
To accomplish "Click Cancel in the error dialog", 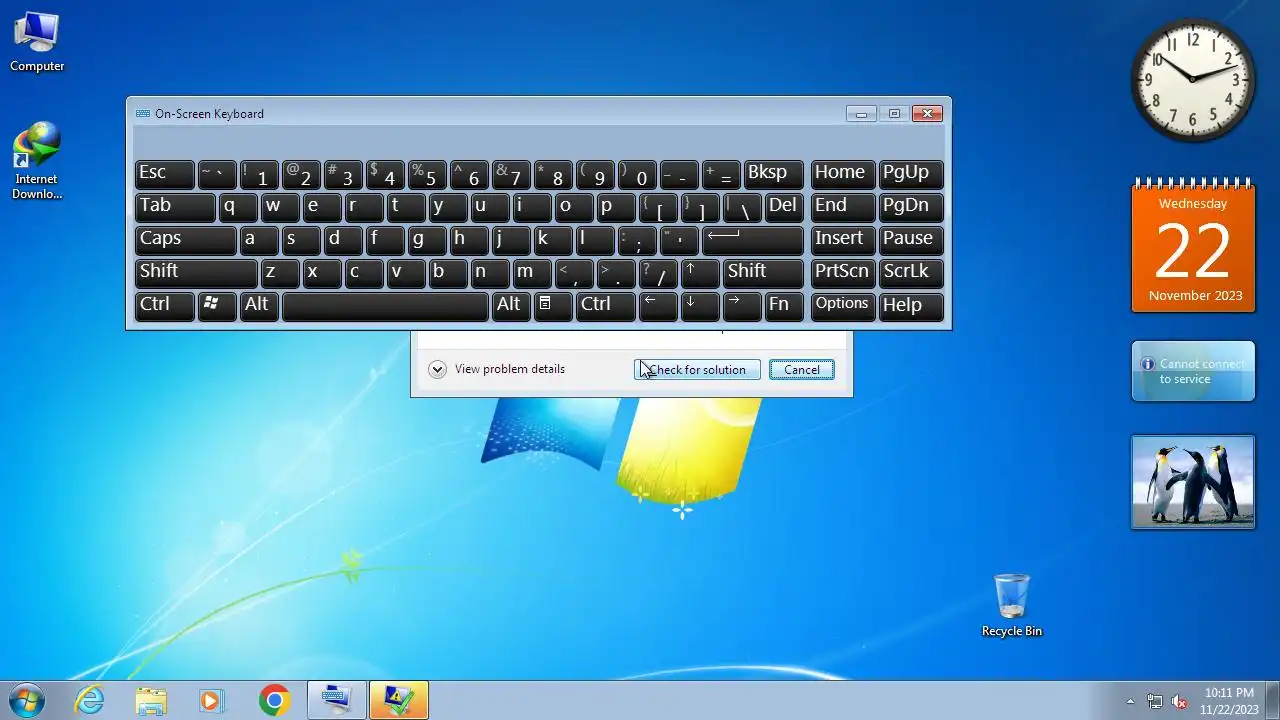I will coord(802,370).
